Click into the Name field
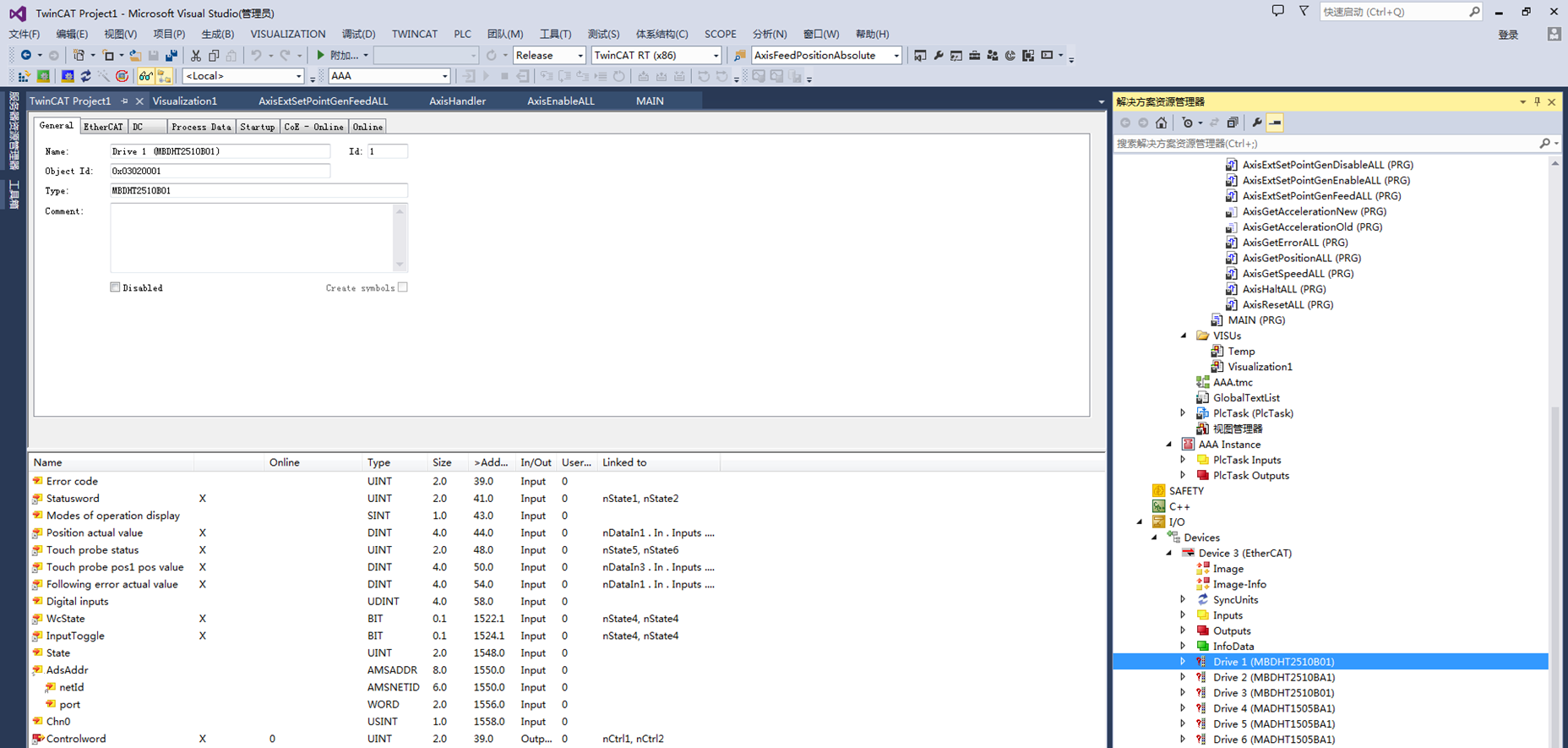The image size is (1568, 748). click(220, 151)
